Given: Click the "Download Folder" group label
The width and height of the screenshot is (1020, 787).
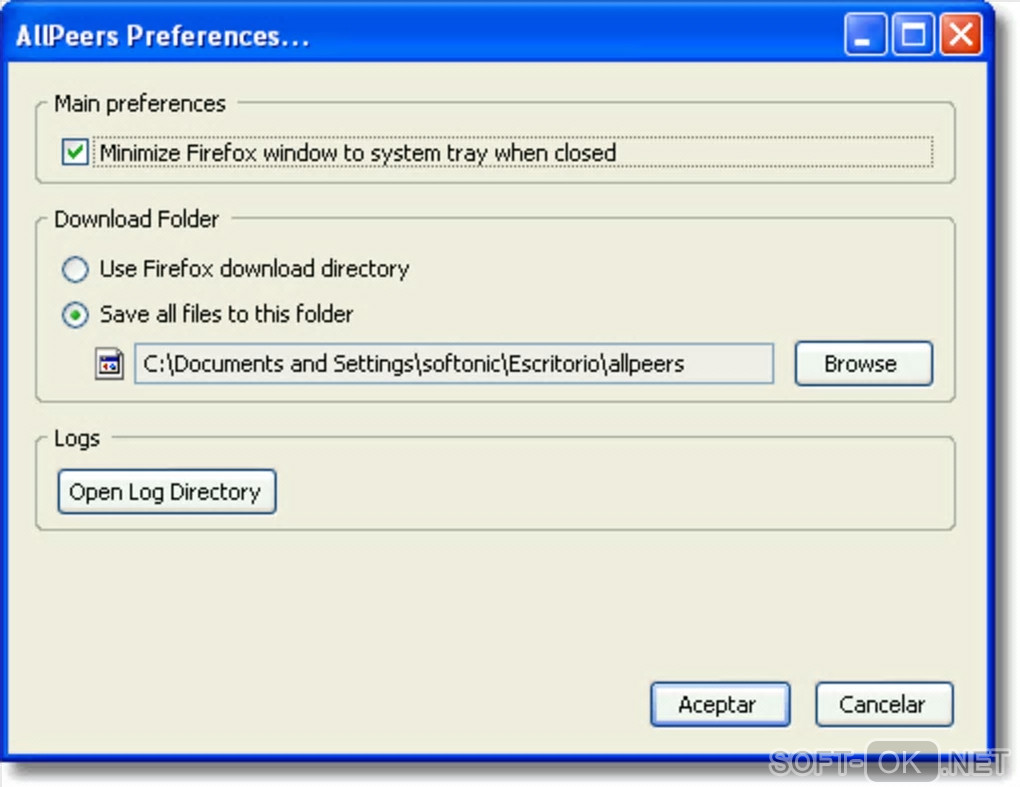Looking at the screenshot, I should click(137, 219).
